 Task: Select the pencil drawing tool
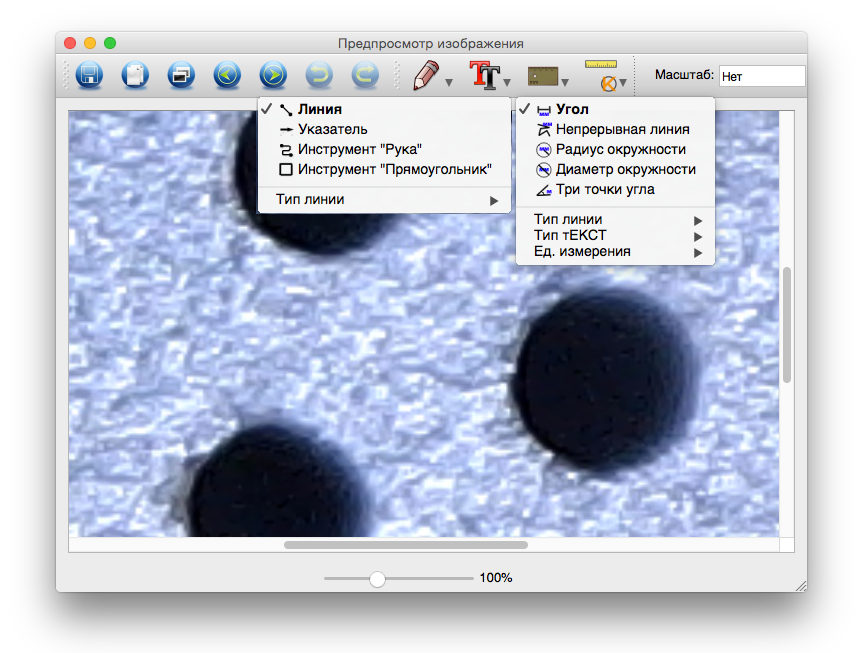point(426,75)
